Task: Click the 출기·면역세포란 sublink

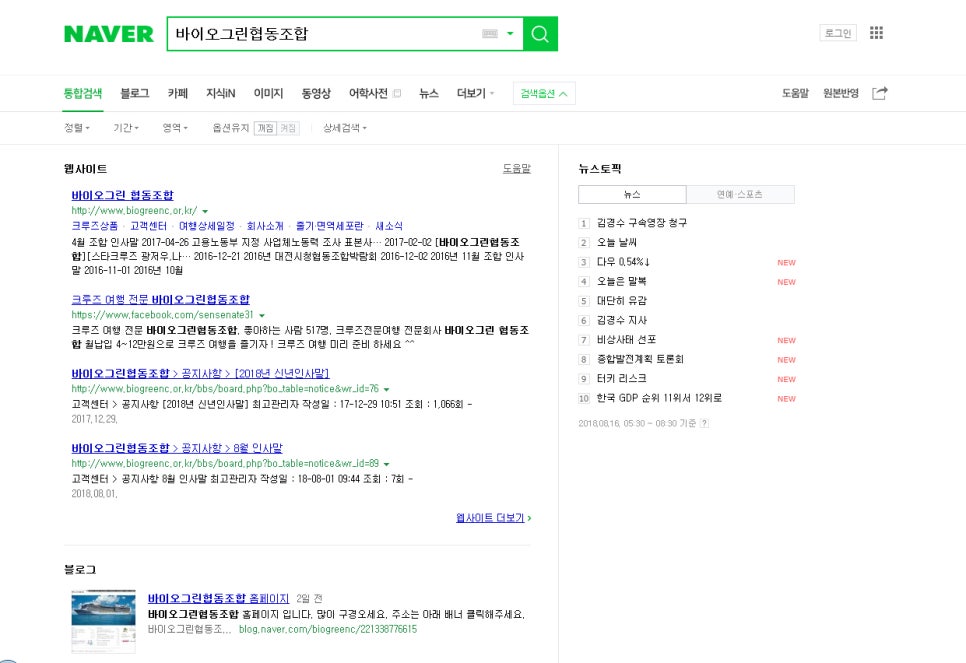Action: [329, 226]
